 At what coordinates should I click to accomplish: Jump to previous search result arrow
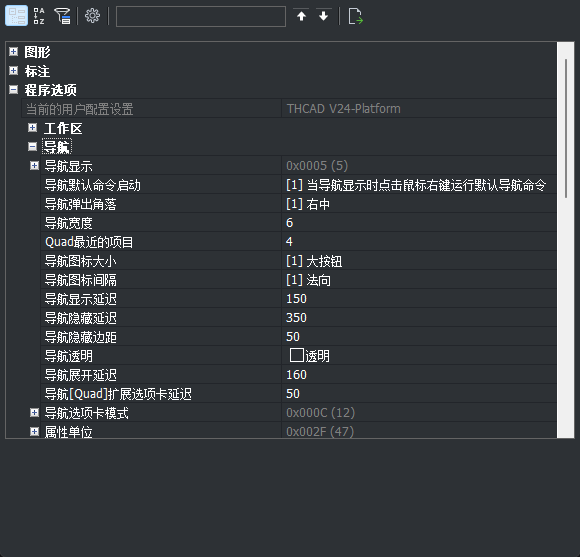pos(301,16)
